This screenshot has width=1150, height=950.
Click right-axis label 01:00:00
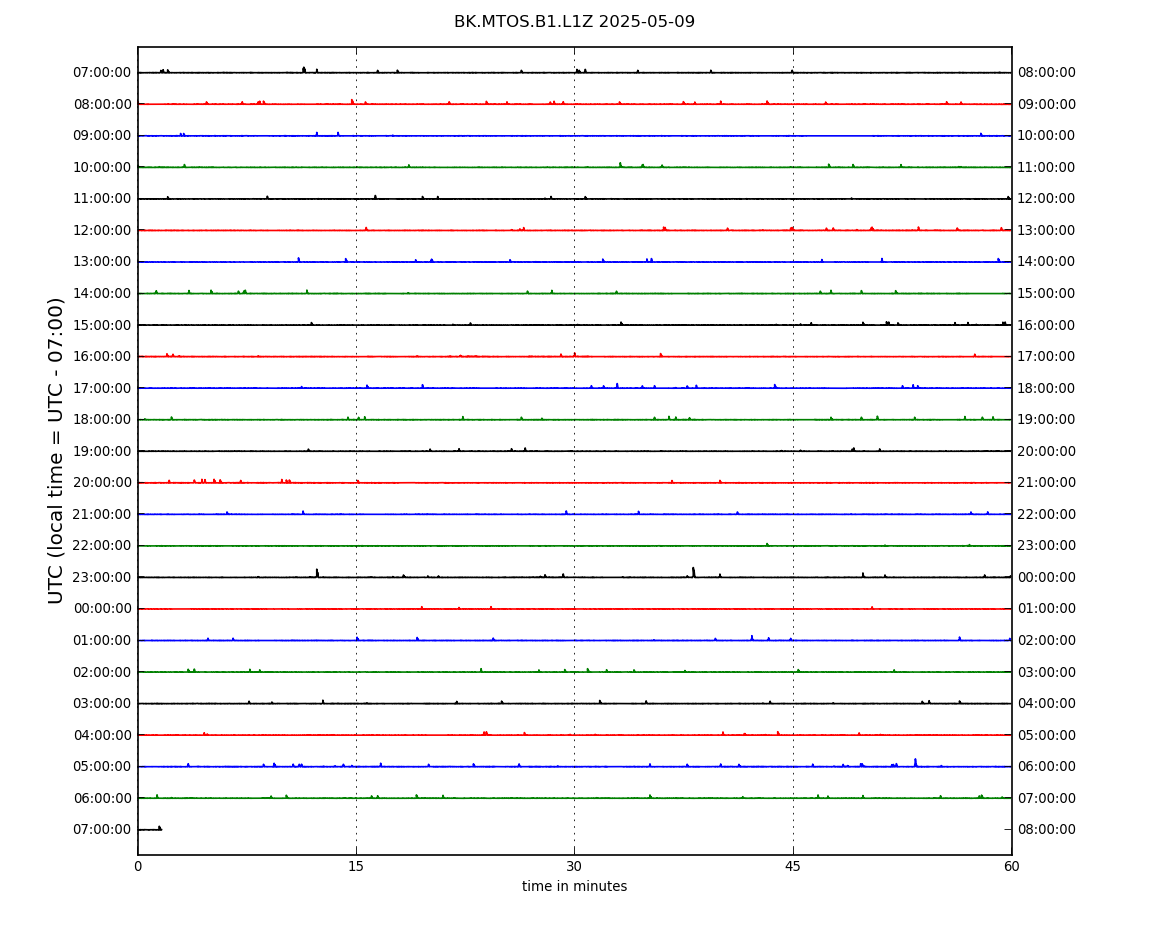coord(1047,609)
